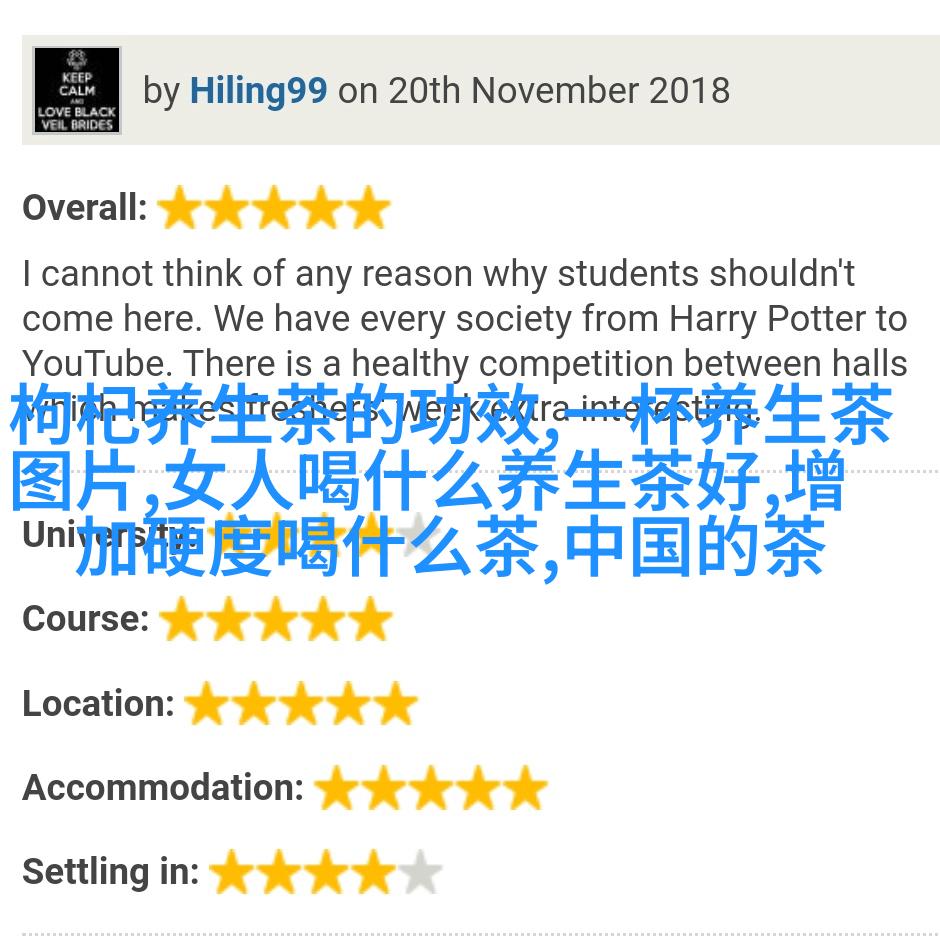Click the fifth star in Overall rating
The height and width of the screenshot is (945, 940).
tap(369, 207)
